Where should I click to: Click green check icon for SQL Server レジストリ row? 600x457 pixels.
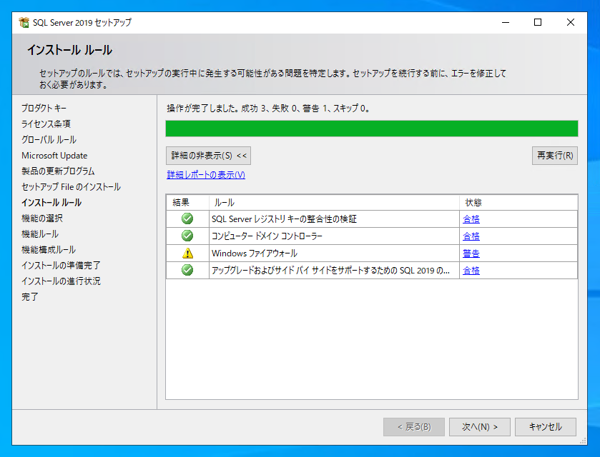[x=187, y=219]
